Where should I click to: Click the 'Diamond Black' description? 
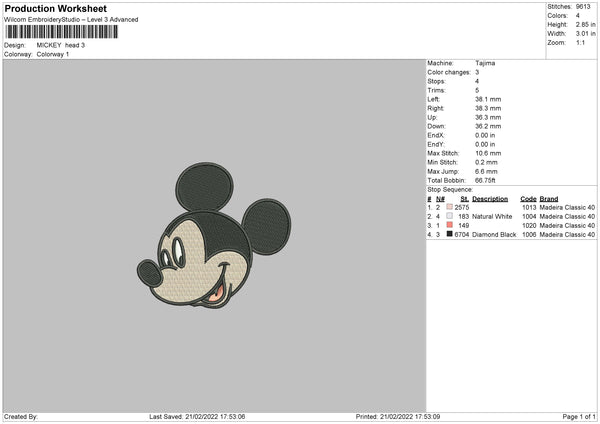[494, 235]
